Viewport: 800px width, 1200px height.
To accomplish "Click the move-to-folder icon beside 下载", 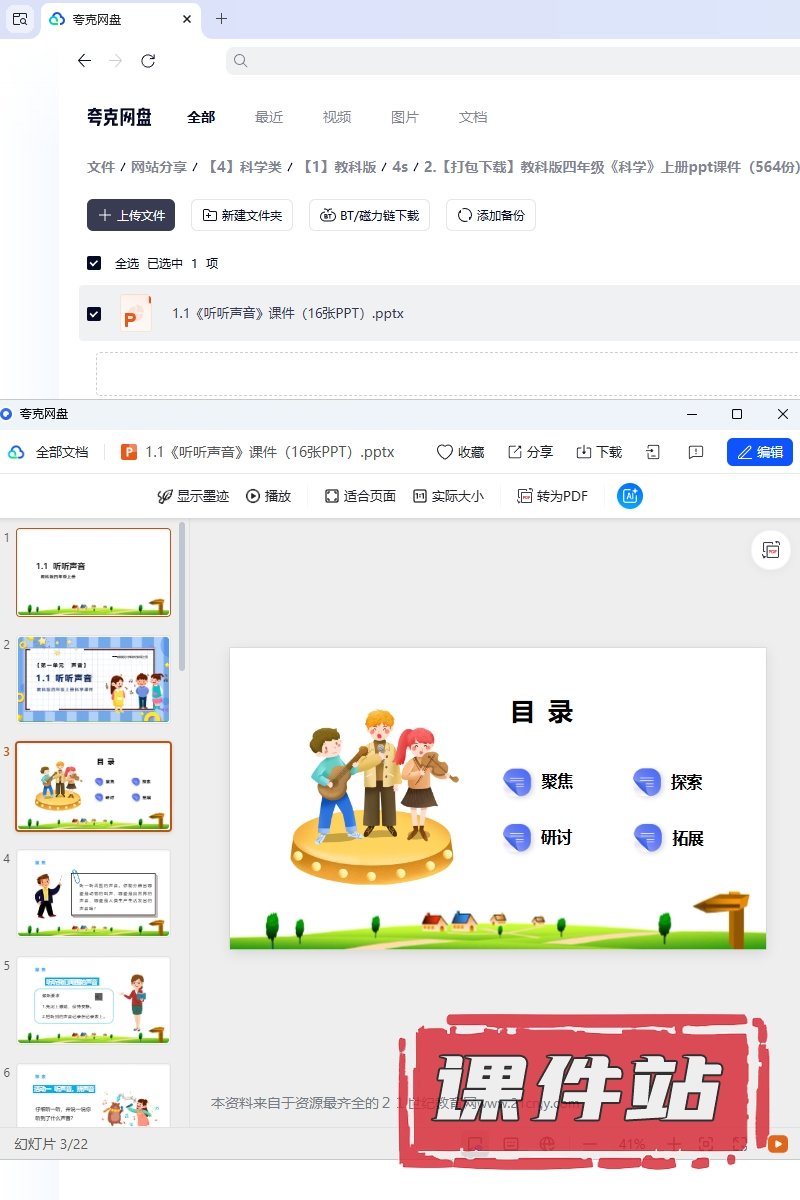I will (653, 452).
